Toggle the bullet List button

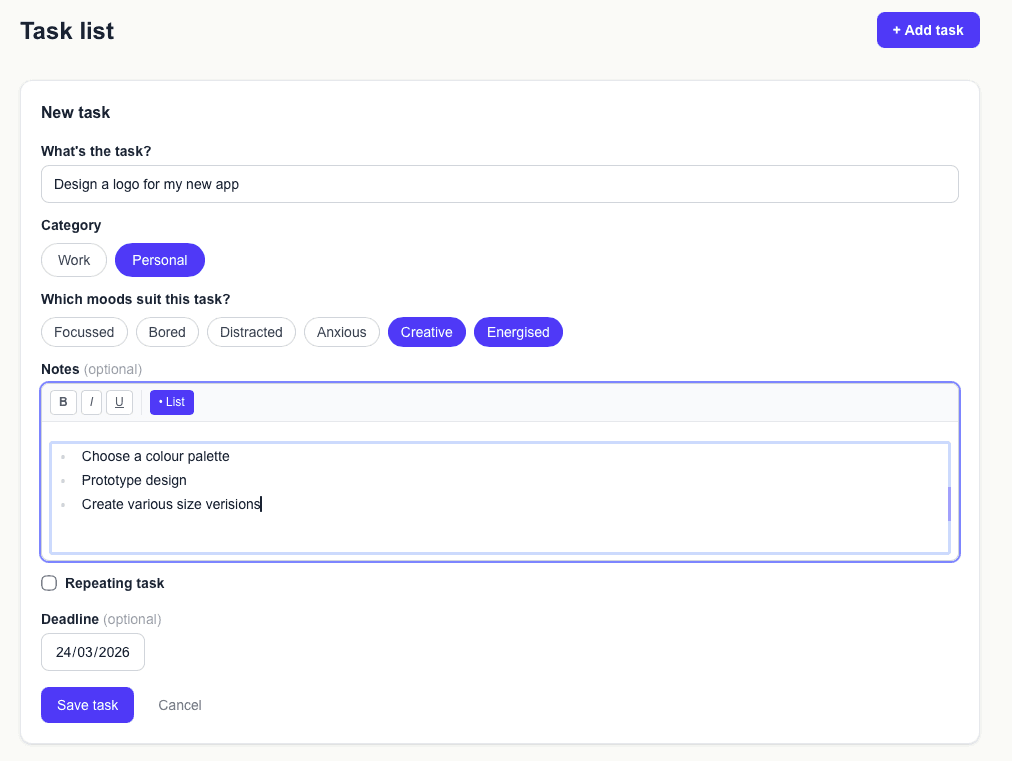click(x=172, y=402)
